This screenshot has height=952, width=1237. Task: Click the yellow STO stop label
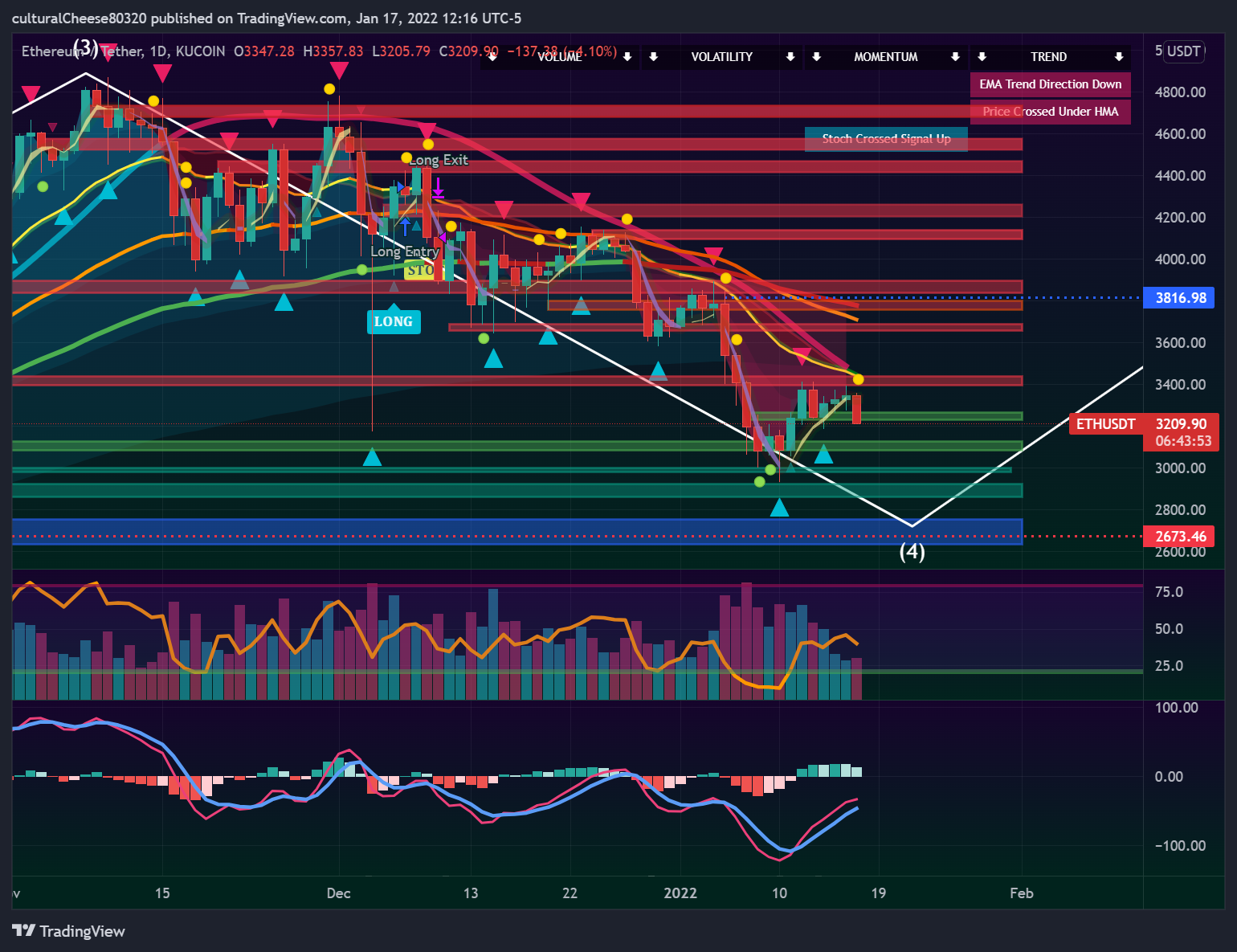pyautogui.click(x=420, y=270)
